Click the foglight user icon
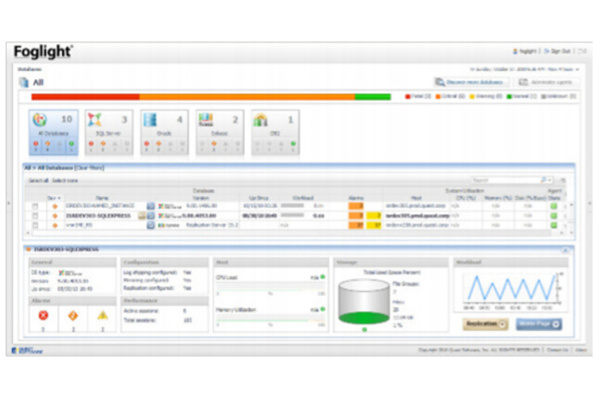 point(515,51)
